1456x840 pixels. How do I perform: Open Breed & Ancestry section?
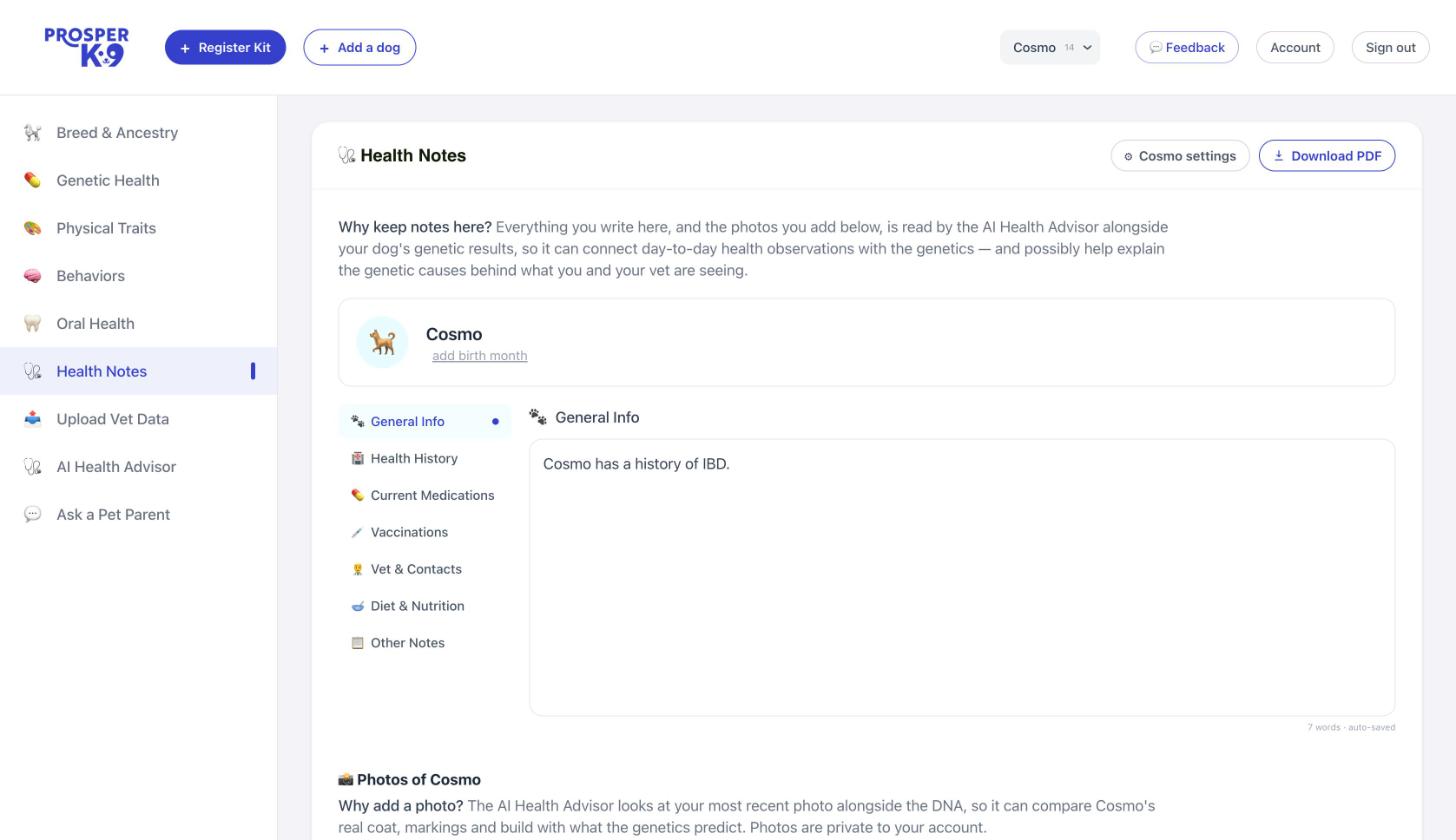coord(138,133)
